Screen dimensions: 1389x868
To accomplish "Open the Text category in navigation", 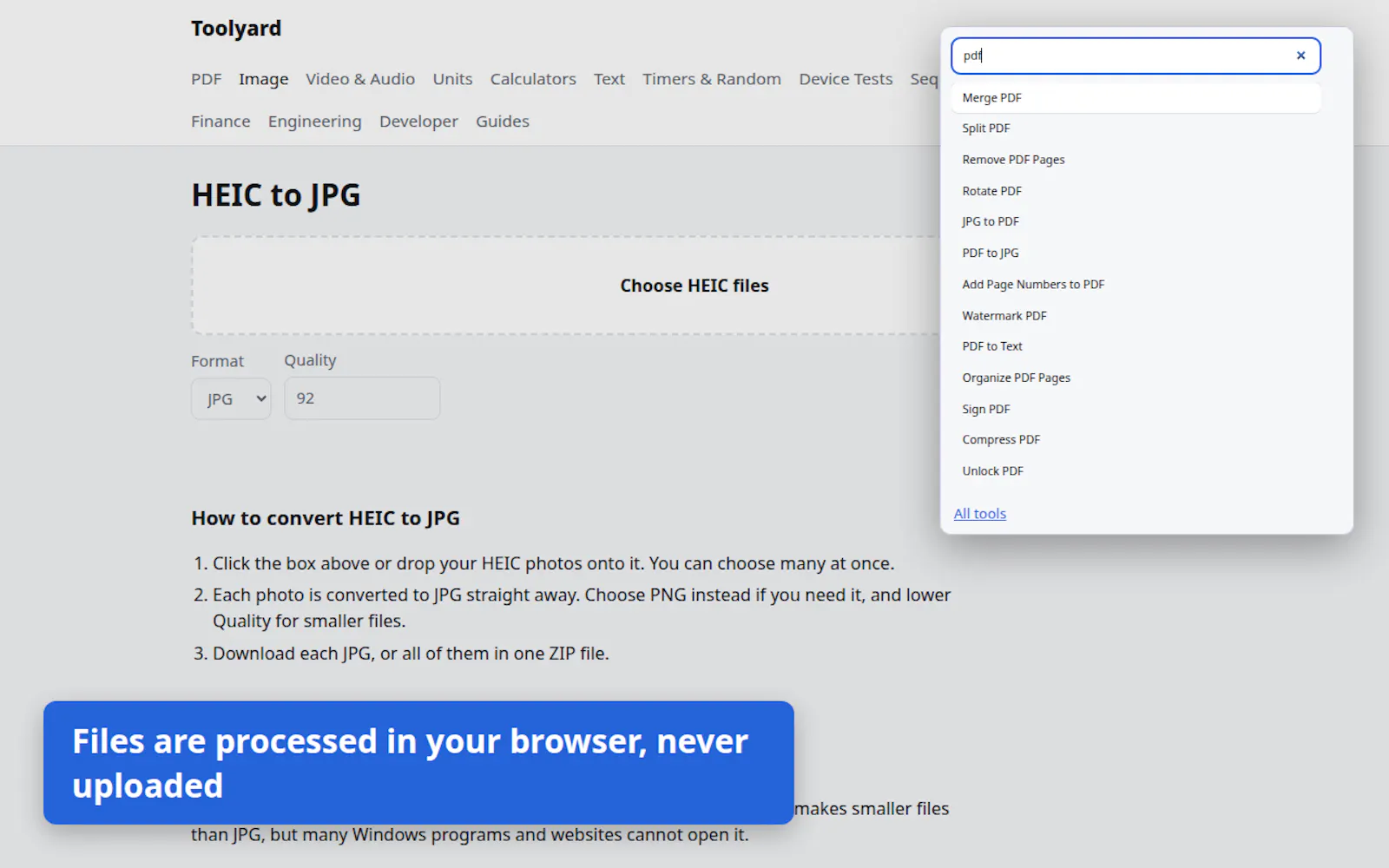I will tap(609, 79).
